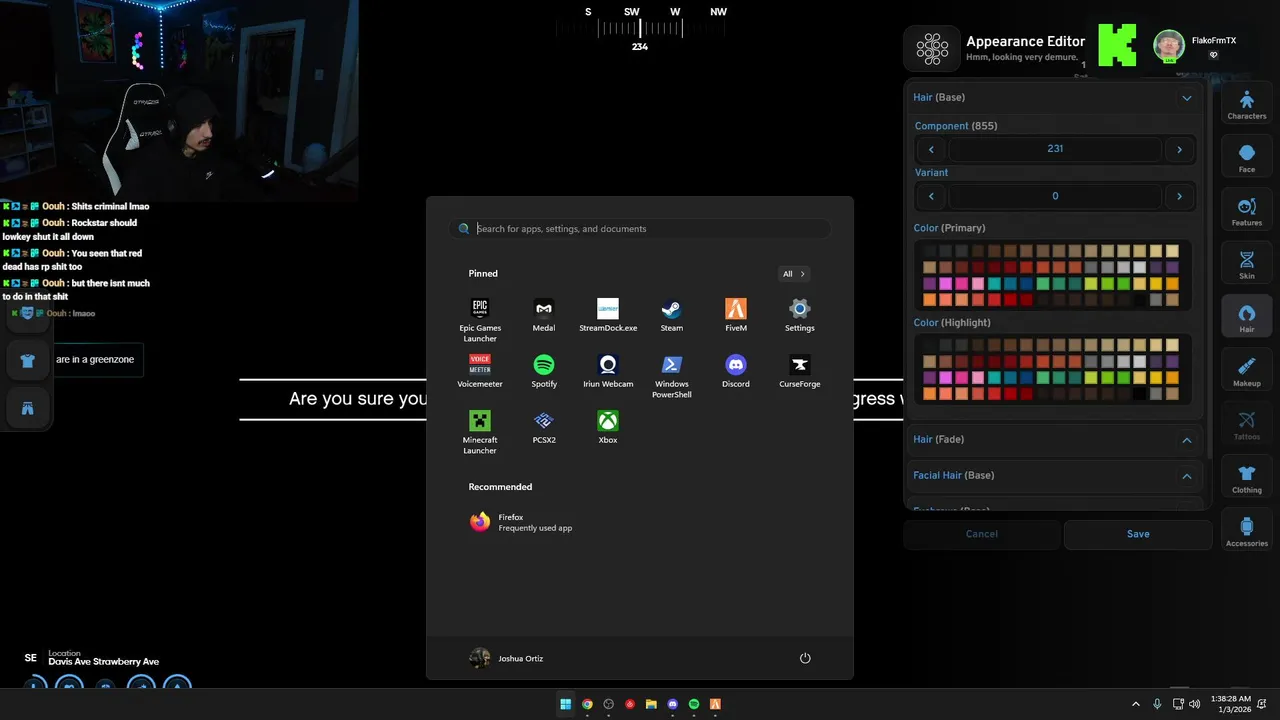This screenshot has height=720, width=1280.
Task: Open the taskbar microphone indicator
Action: point(1157,704)
